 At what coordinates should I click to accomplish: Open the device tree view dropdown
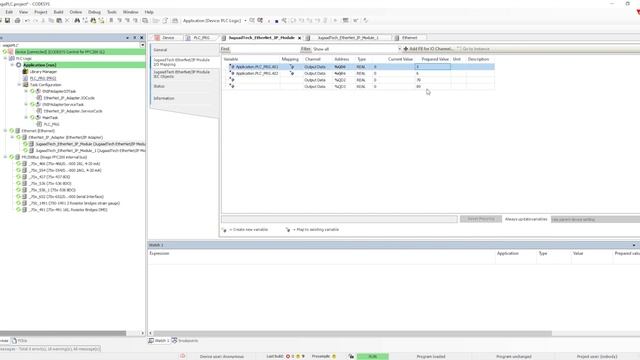click(x=142, y=45)
